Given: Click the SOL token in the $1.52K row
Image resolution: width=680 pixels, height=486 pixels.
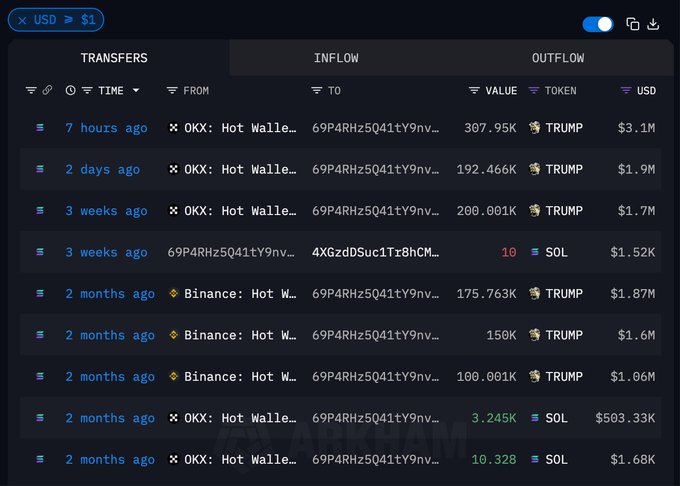Looking at the screenshot, I should (556, 252).
